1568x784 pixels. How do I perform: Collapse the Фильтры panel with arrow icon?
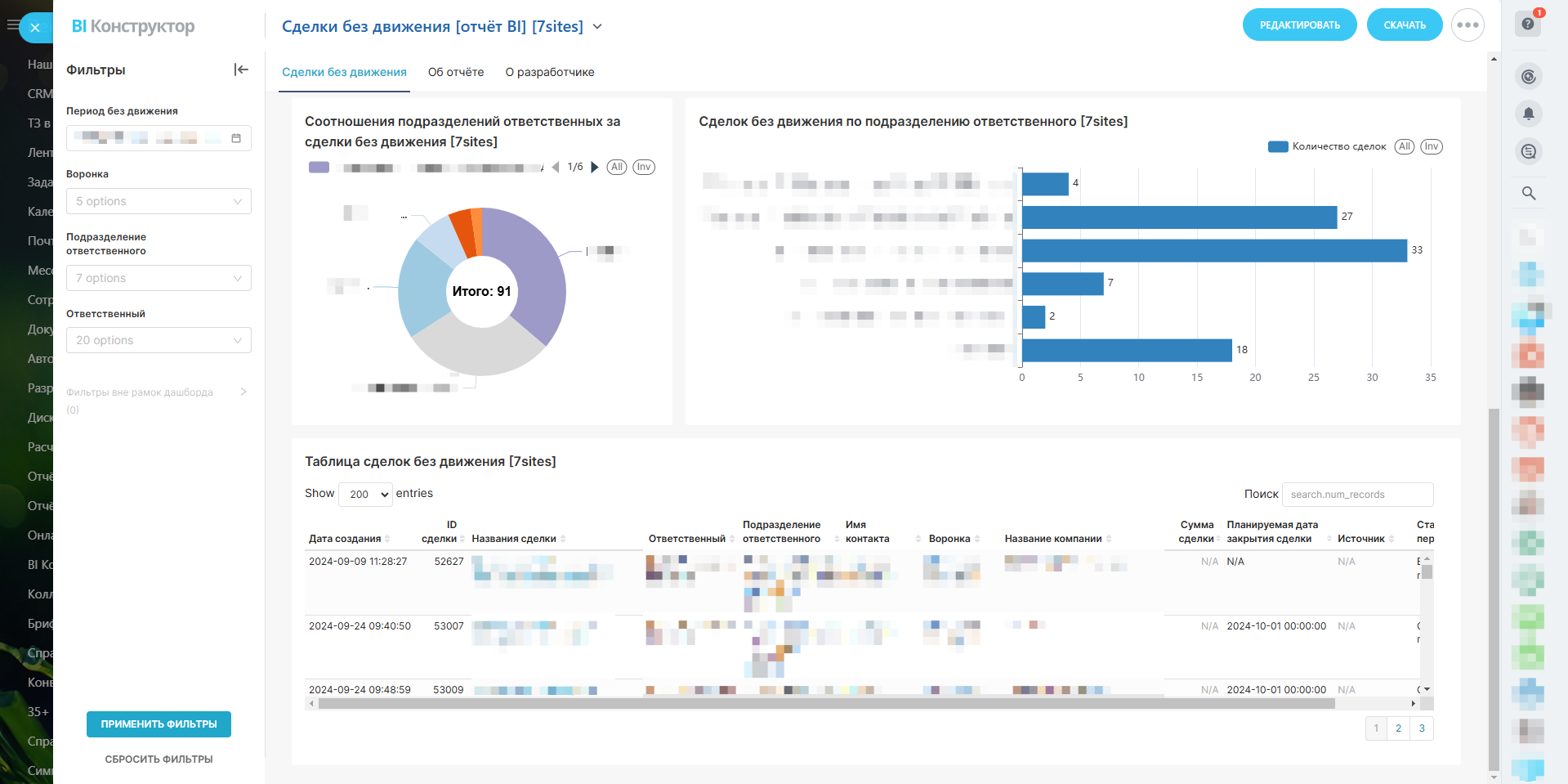point(241,69)
